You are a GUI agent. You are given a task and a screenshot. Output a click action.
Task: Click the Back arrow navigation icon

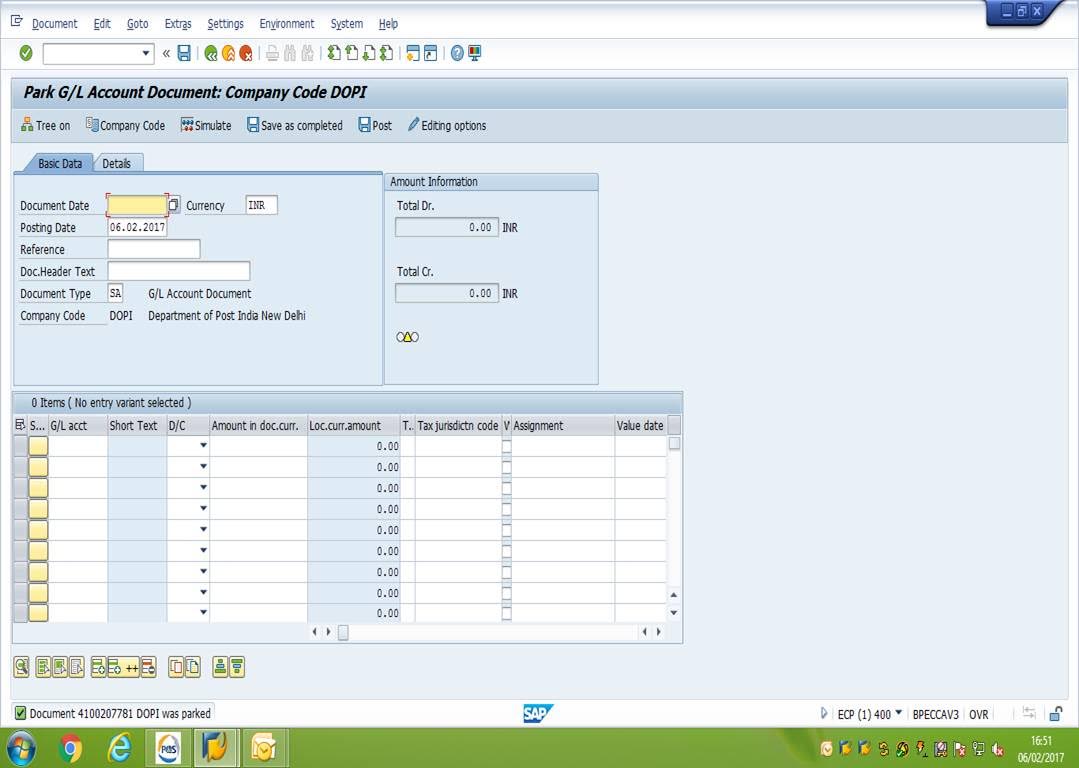(x=211, y=53)
